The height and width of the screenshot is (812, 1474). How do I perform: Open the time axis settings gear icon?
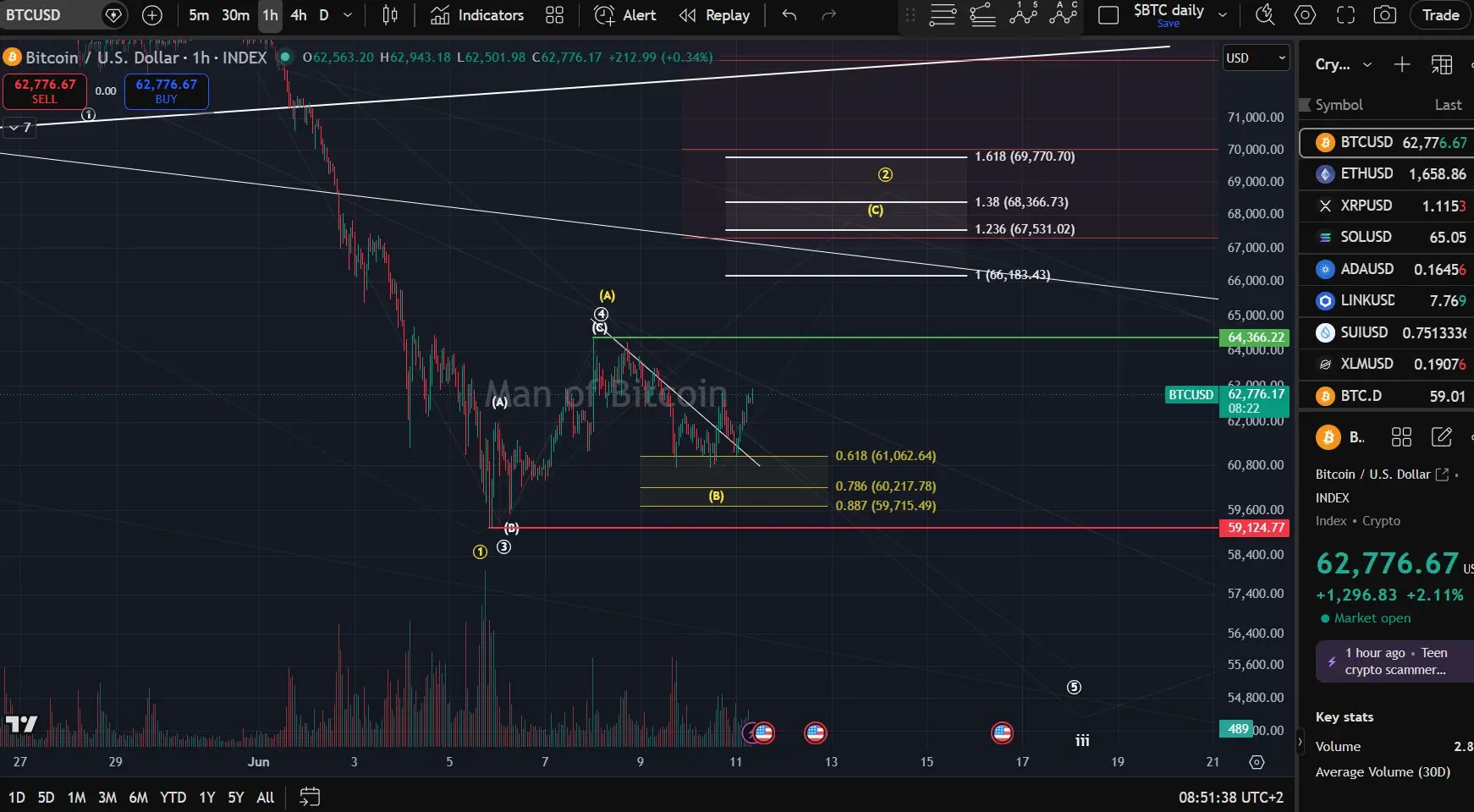1257,762
